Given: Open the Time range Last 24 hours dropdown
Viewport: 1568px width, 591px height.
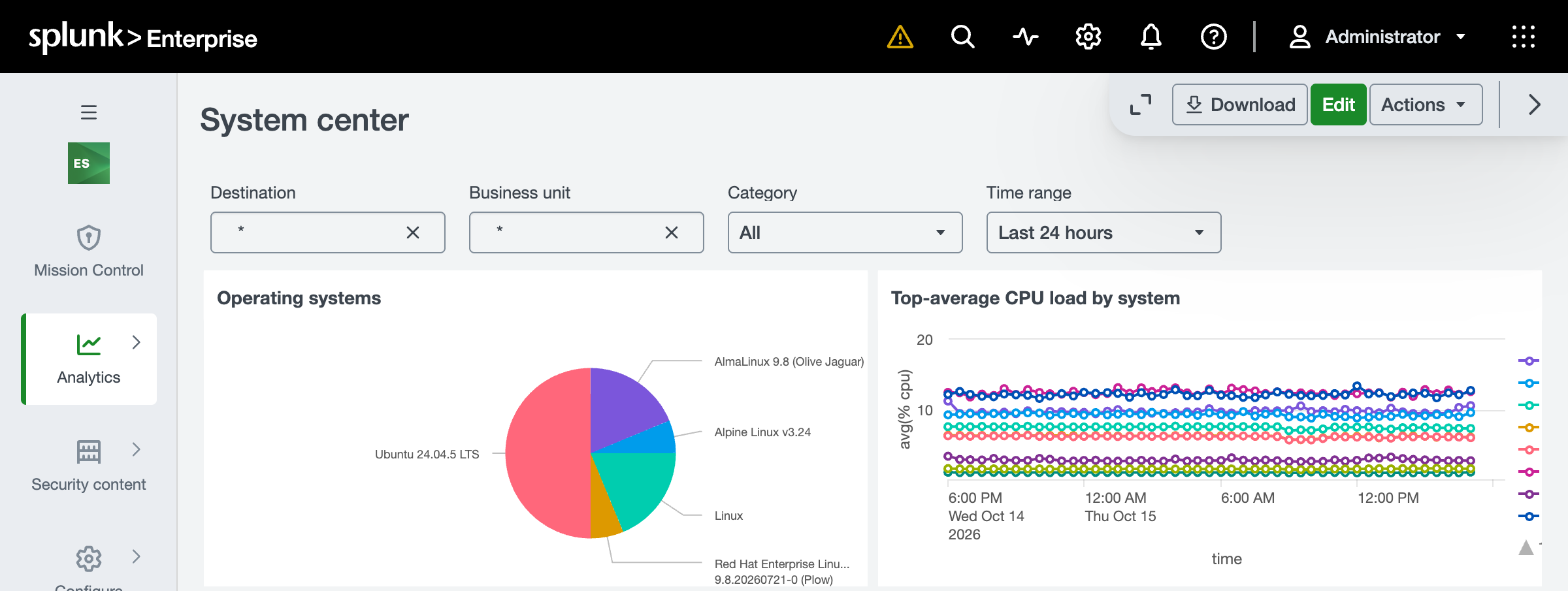Looking at the screenshot, I should pyautogui.click(x=1103, y=232).
